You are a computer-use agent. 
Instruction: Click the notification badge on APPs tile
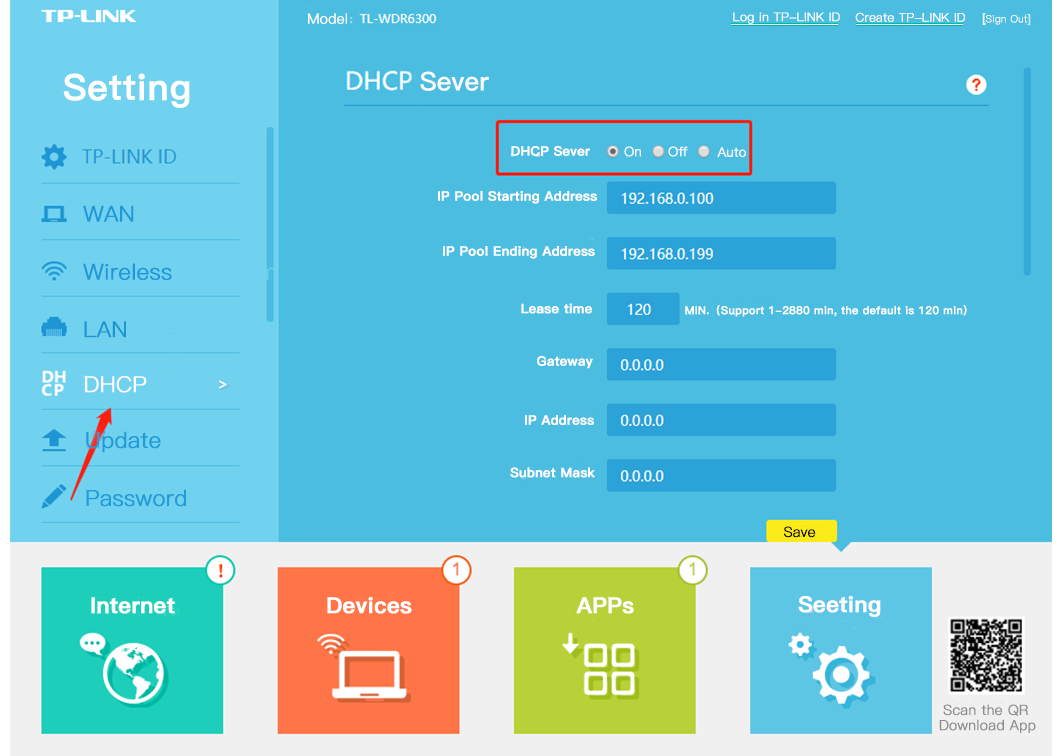pyautogui.click(x=692, y=570)
